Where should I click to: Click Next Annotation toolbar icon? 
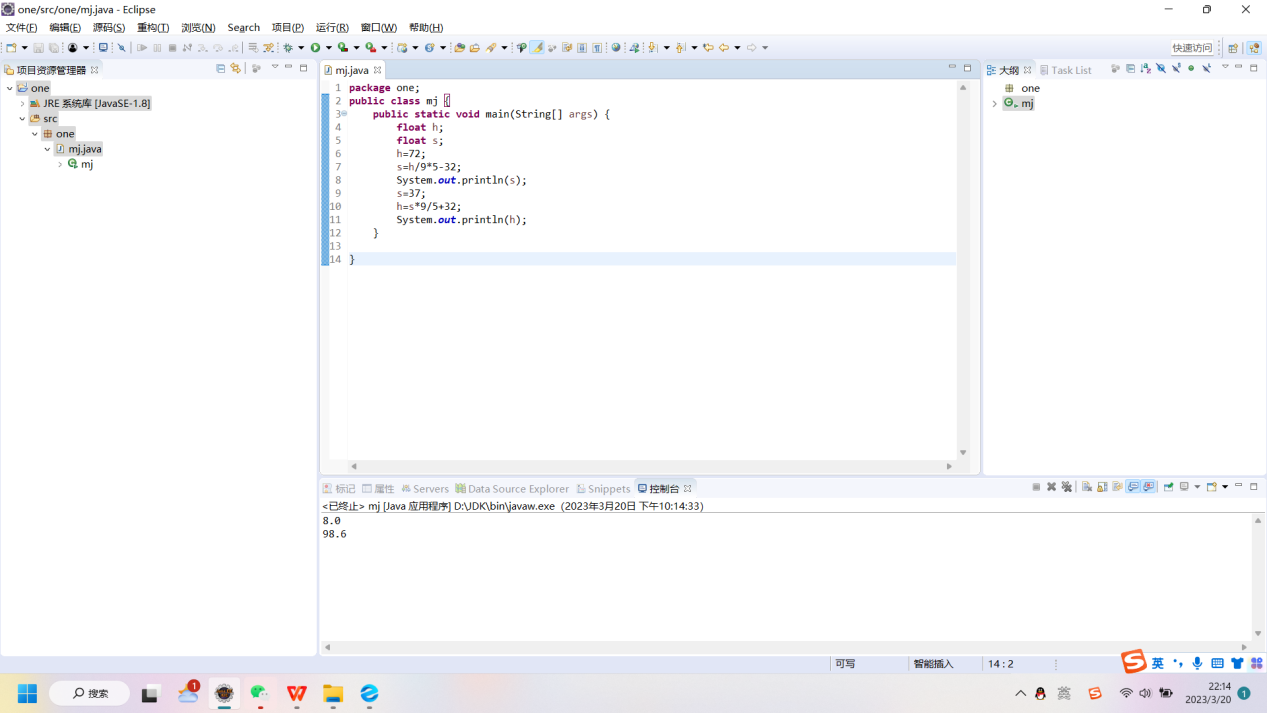(651, 47)
